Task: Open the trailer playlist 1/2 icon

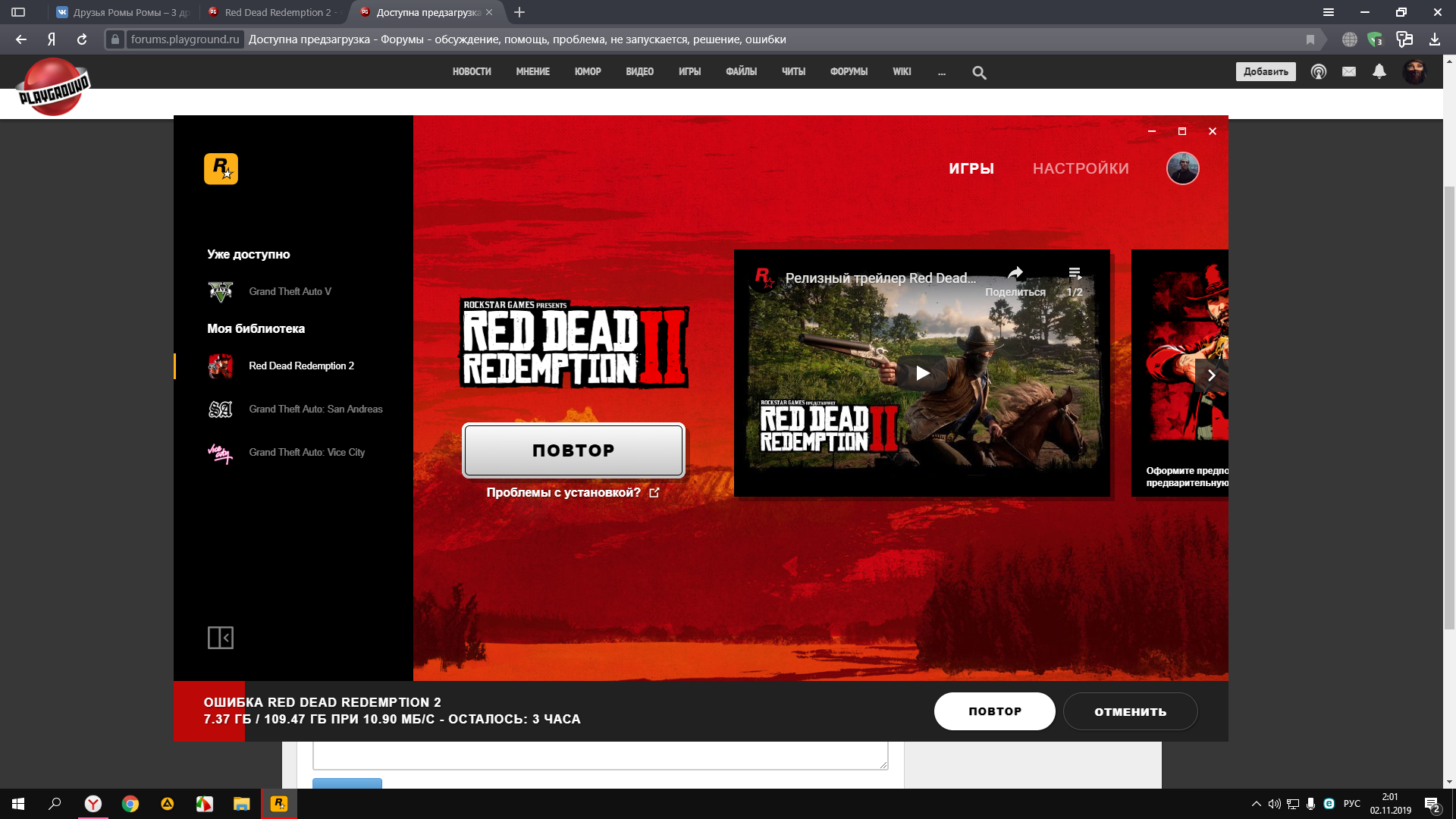Action: [x=1075, y=275]
